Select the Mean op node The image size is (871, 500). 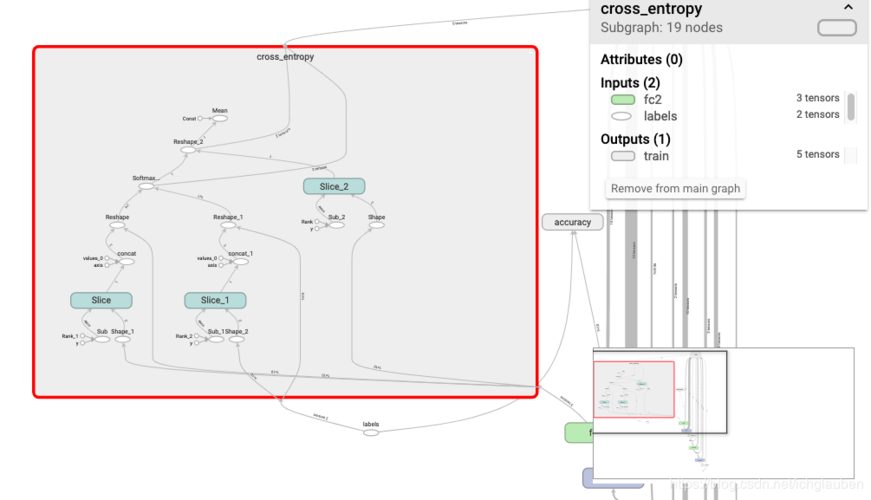click(x=219, y=118)
